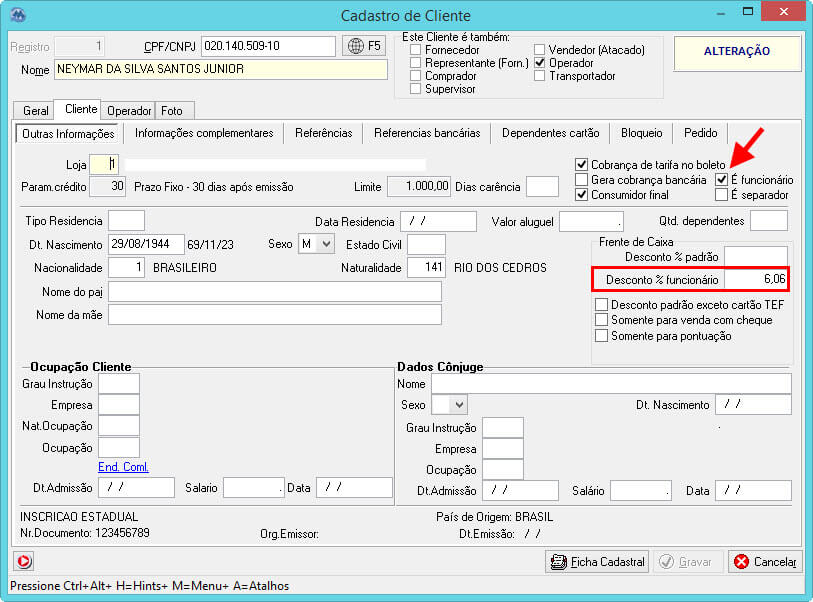Switch to the Geral tab

click(x=35, y=110)
